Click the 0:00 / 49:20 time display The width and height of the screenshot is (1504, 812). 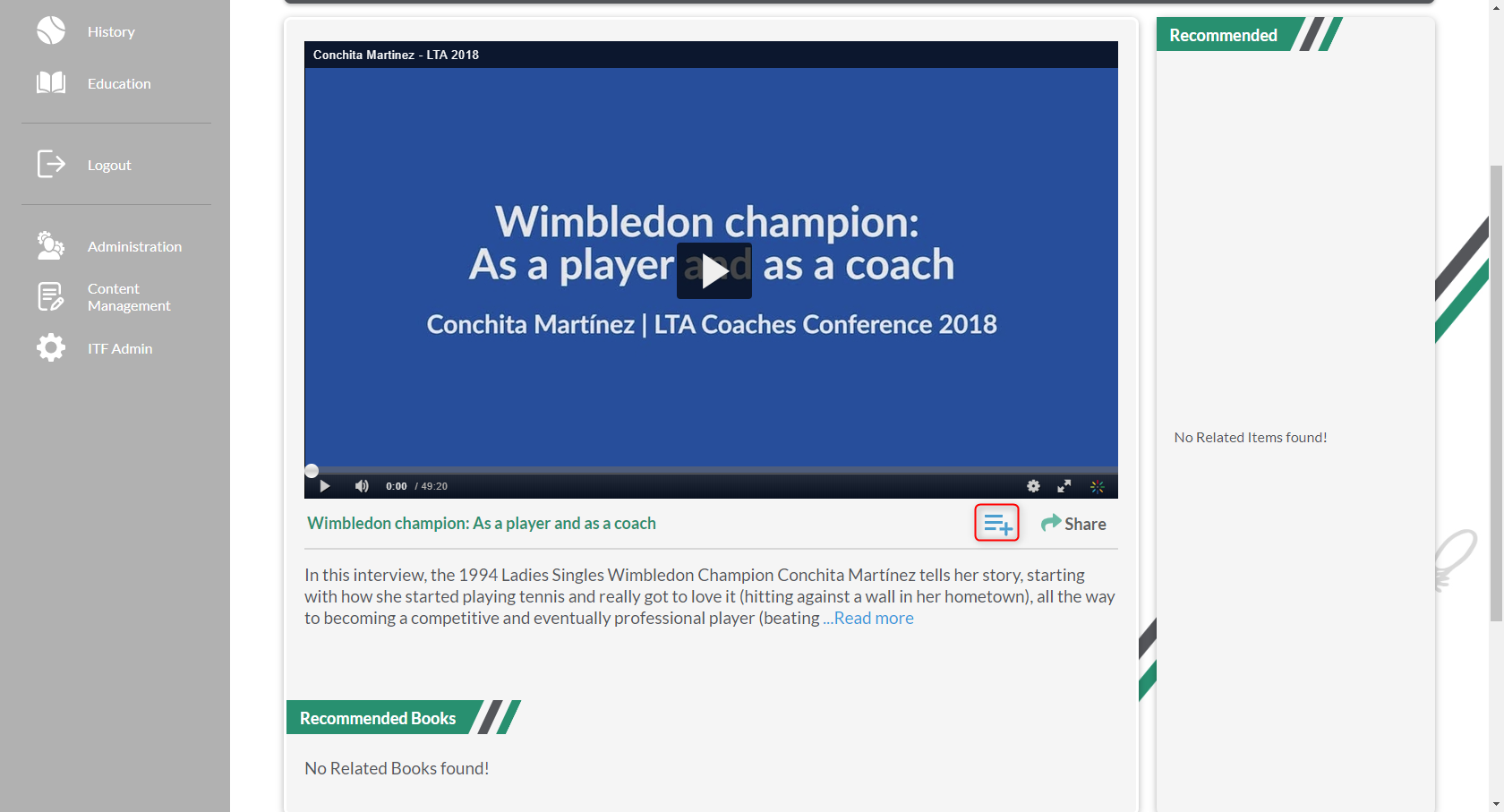(x=416, y=486)
